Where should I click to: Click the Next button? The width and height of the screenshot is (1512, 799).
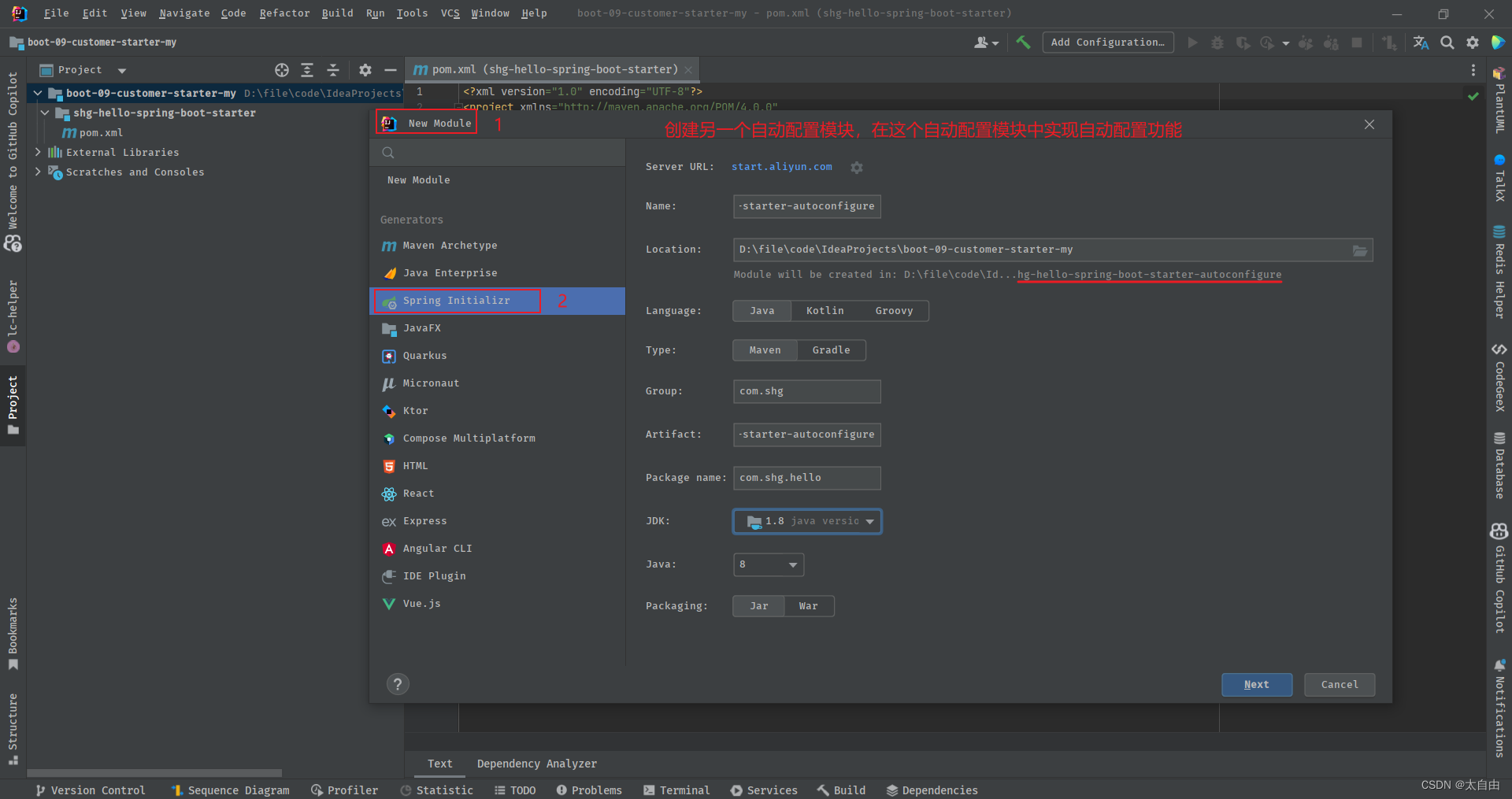(x=1256, y=685)
